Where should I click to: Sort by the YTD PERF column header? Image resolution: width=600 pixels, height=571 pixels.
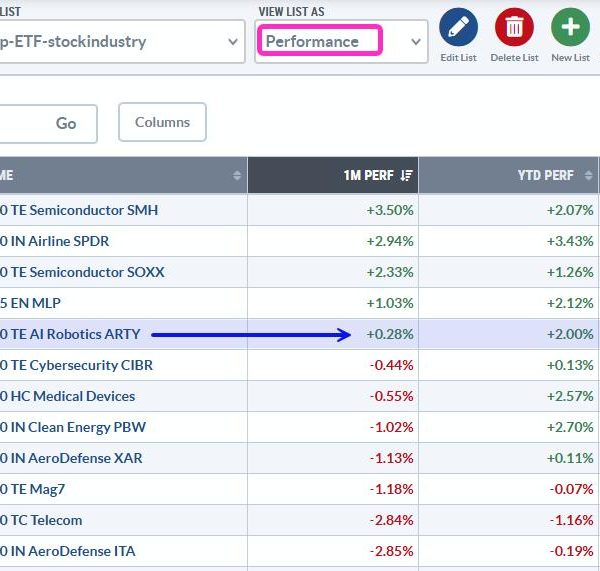coord(509,175)
